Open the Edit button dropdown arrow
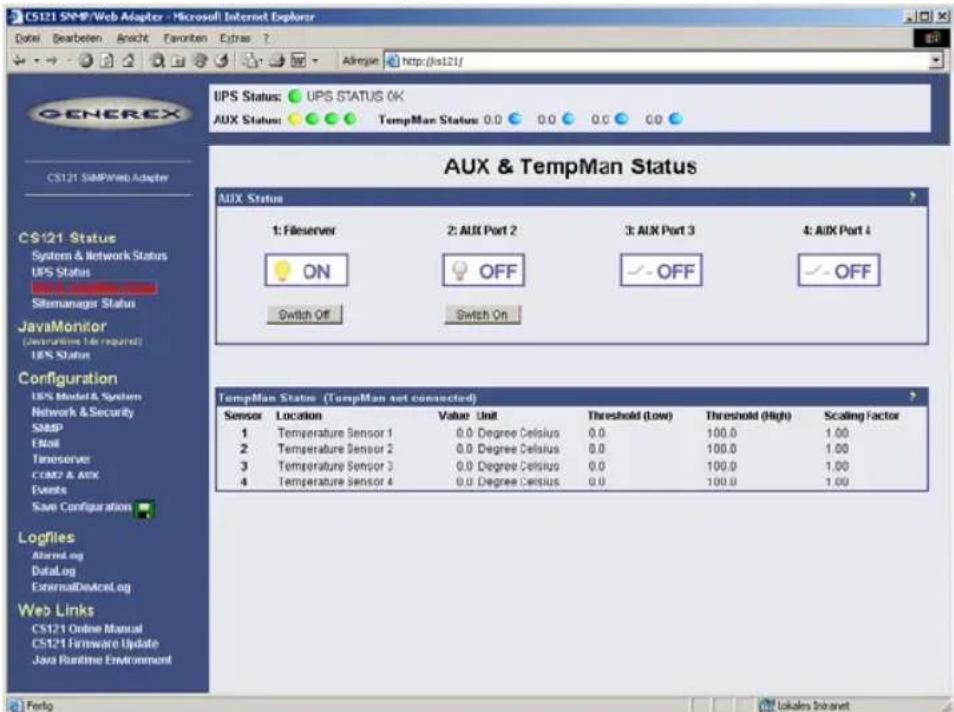This screenshot has height=712, width=954. (315, 61)
